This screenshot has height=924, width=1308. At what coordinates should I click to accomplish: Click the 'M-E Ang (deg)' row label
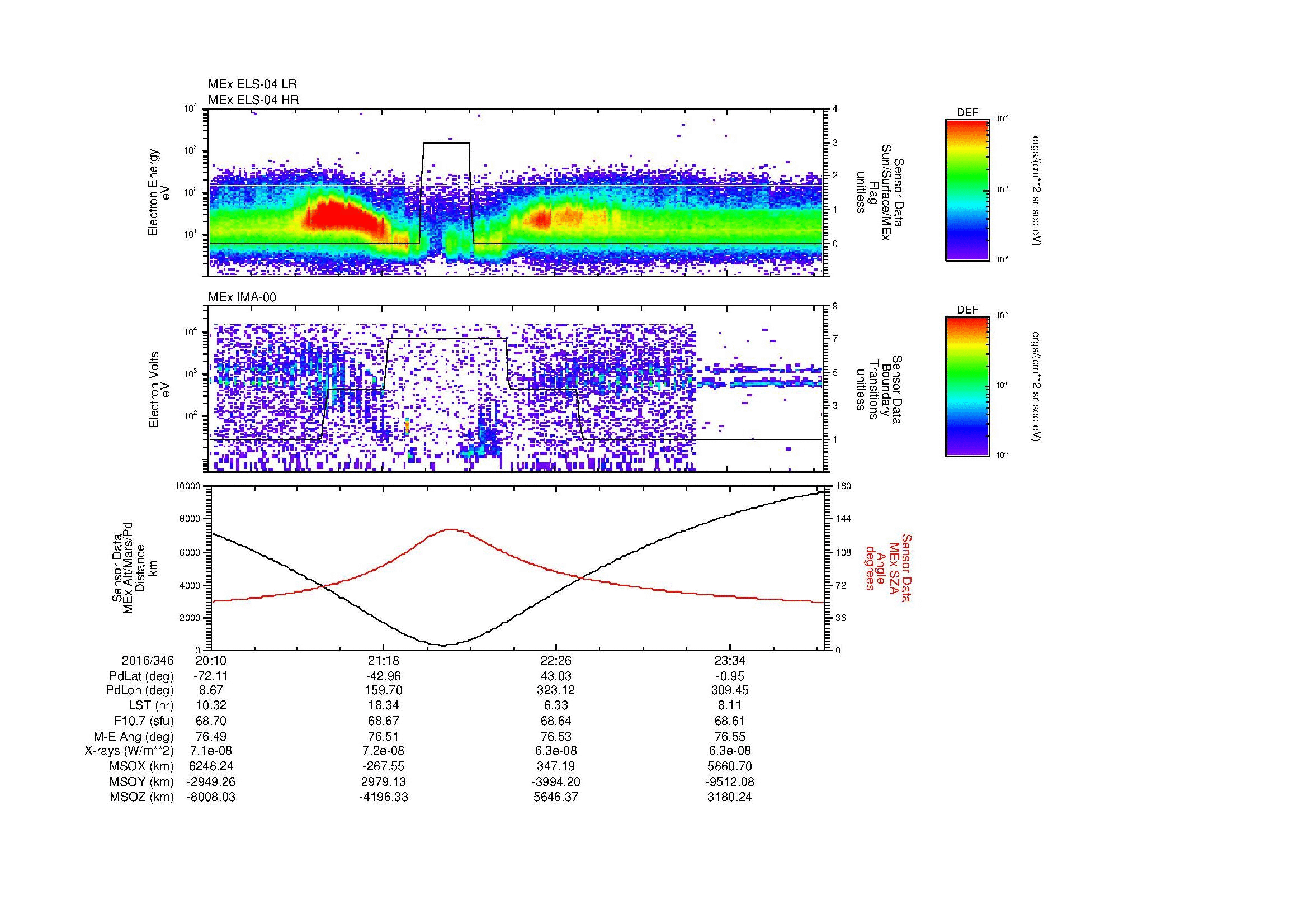pos(134,737)
